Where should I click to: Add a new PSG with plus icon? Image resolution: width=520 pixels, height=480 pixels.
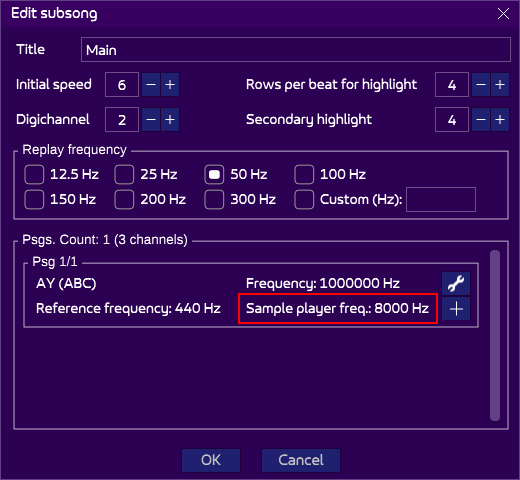(x=456, y=309)
